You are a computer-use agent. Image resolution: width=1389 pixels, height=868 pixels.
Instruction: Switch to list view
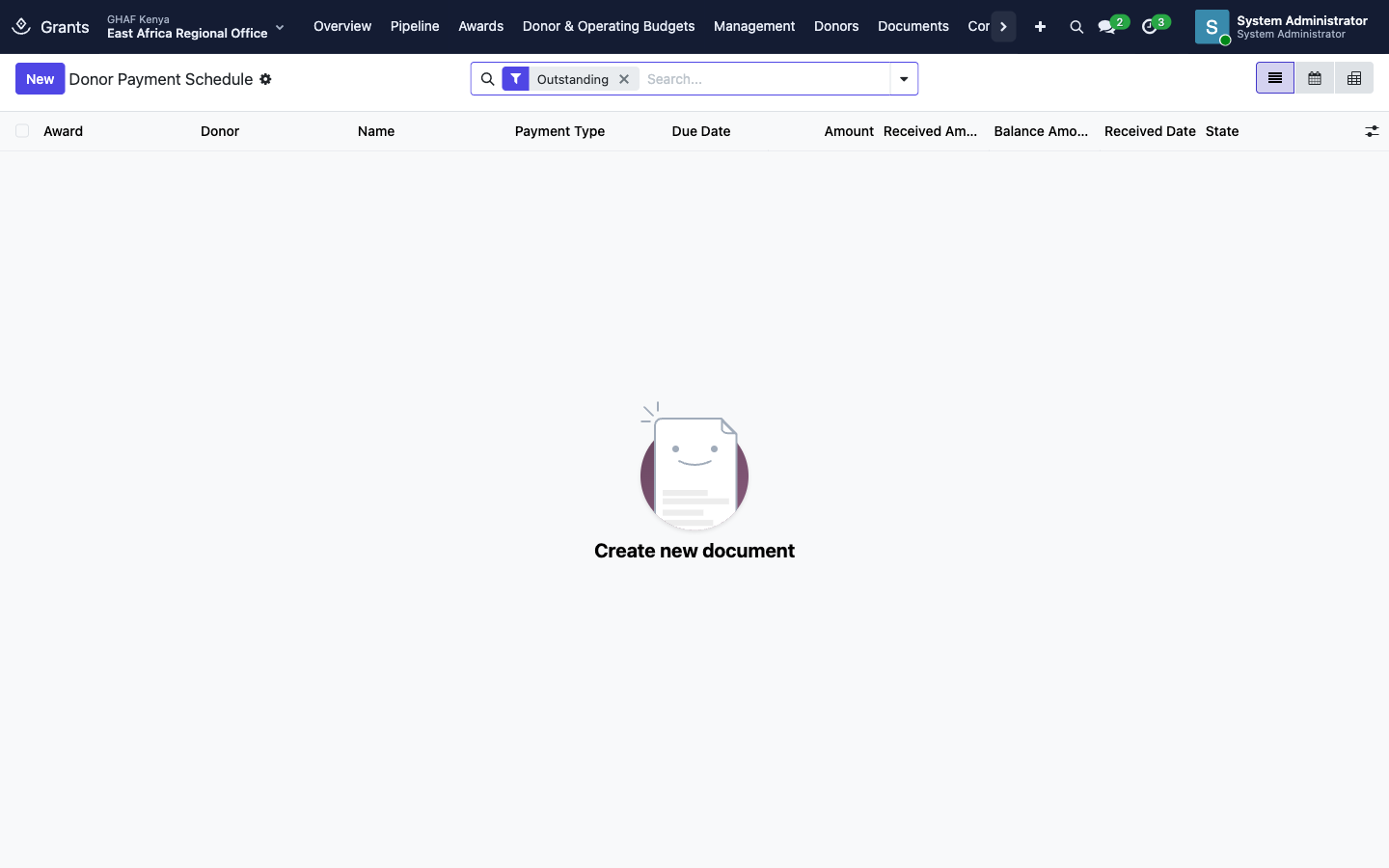pyautogui.click(x=1275, y=78)
